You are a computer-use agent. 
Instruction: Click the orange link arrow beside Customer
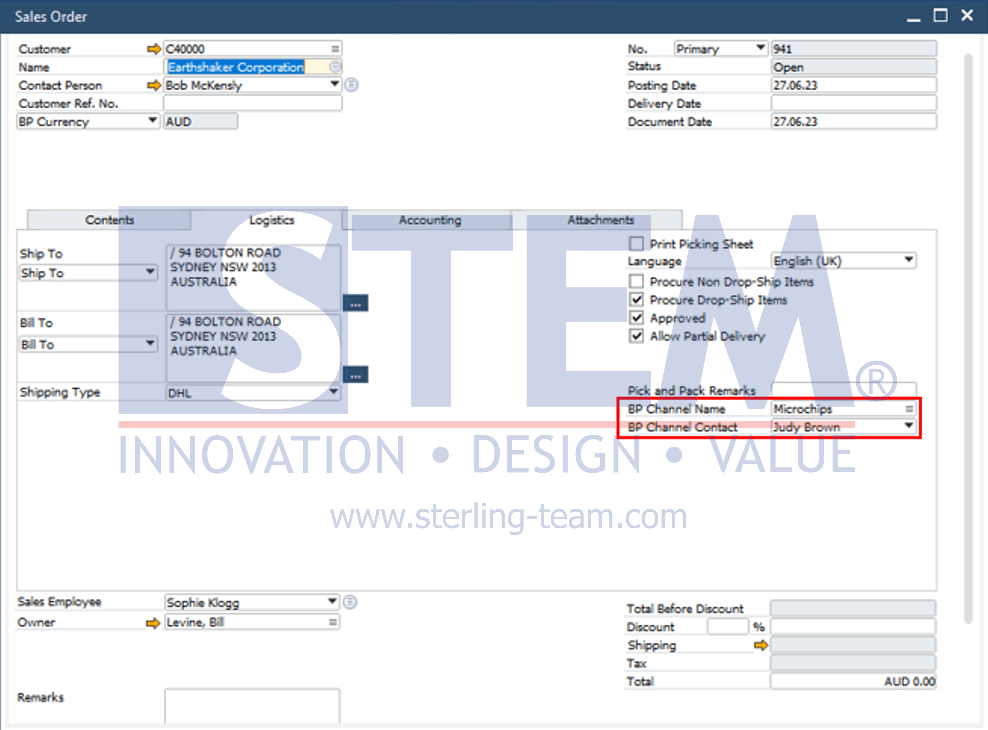[153, 49]
